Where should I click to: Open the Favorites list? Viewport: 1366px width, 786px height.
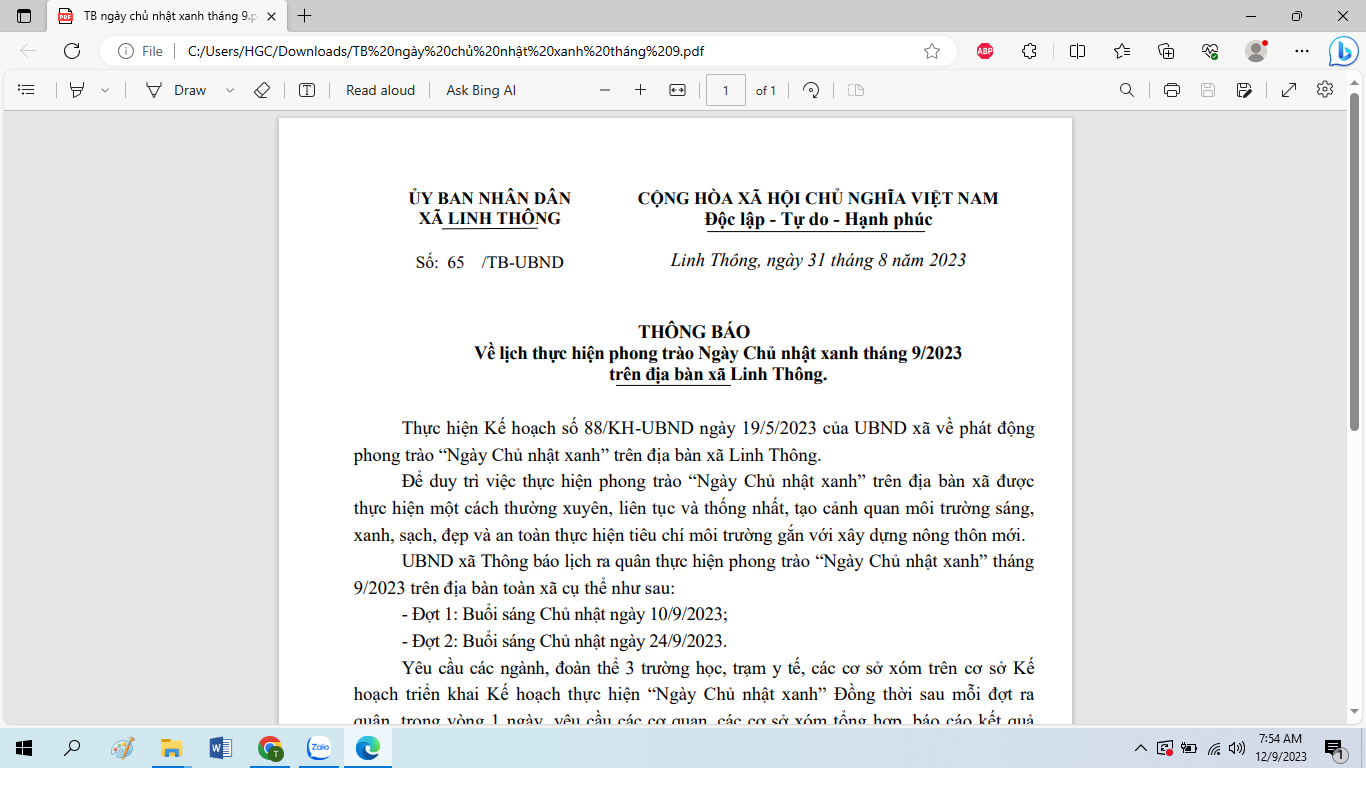point(1122,51)
